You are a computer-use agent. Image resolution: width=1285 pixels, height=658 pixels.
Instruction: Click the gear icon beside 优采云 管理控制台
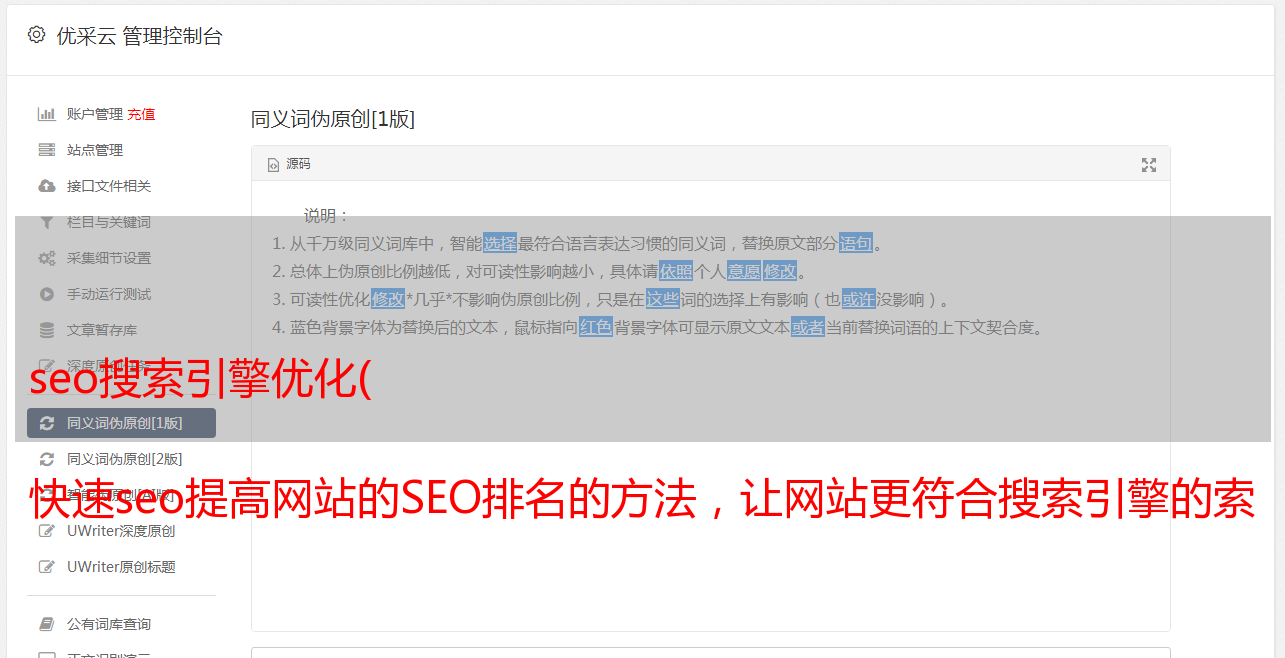[37, 35]
